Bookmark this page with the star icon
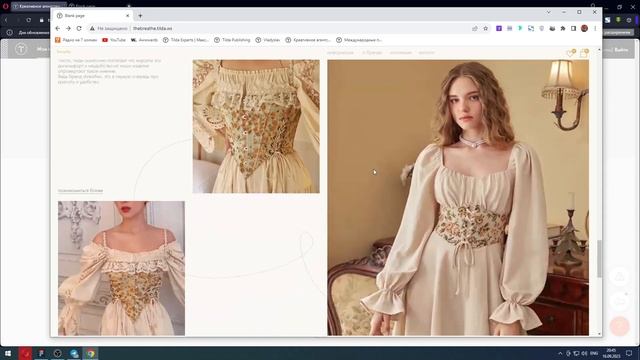 click(485, 29)
